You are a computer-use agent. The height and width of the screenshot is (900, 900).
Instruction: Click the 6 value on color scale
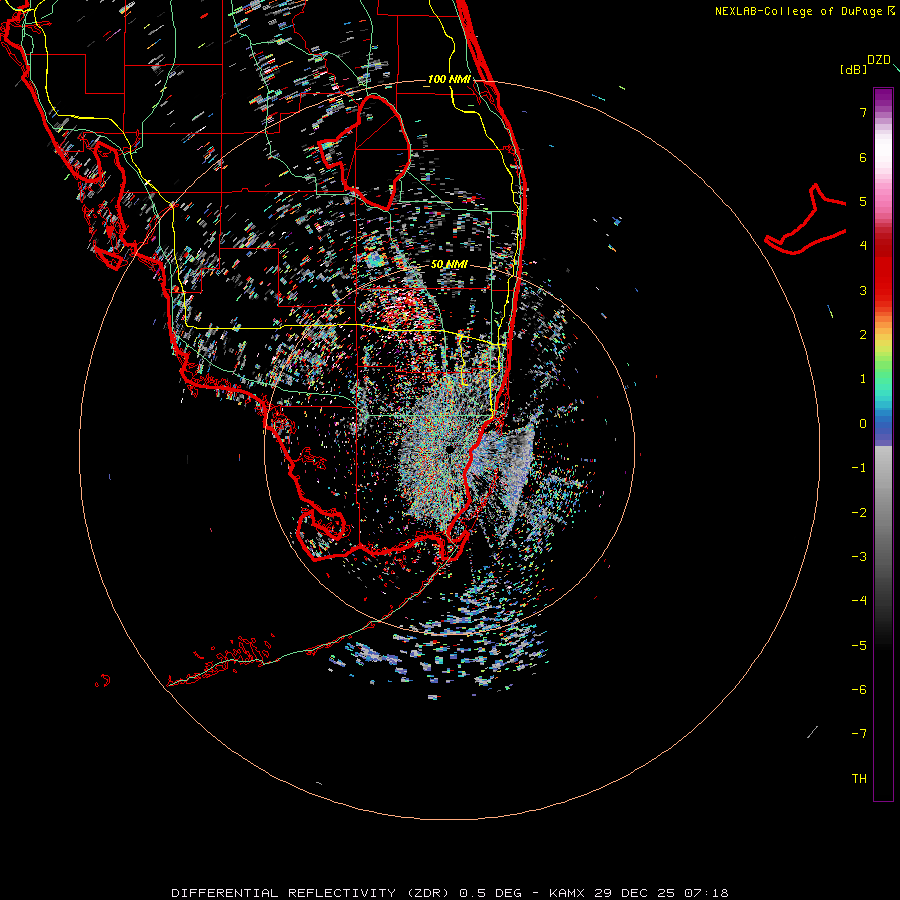tap(863, 157)
